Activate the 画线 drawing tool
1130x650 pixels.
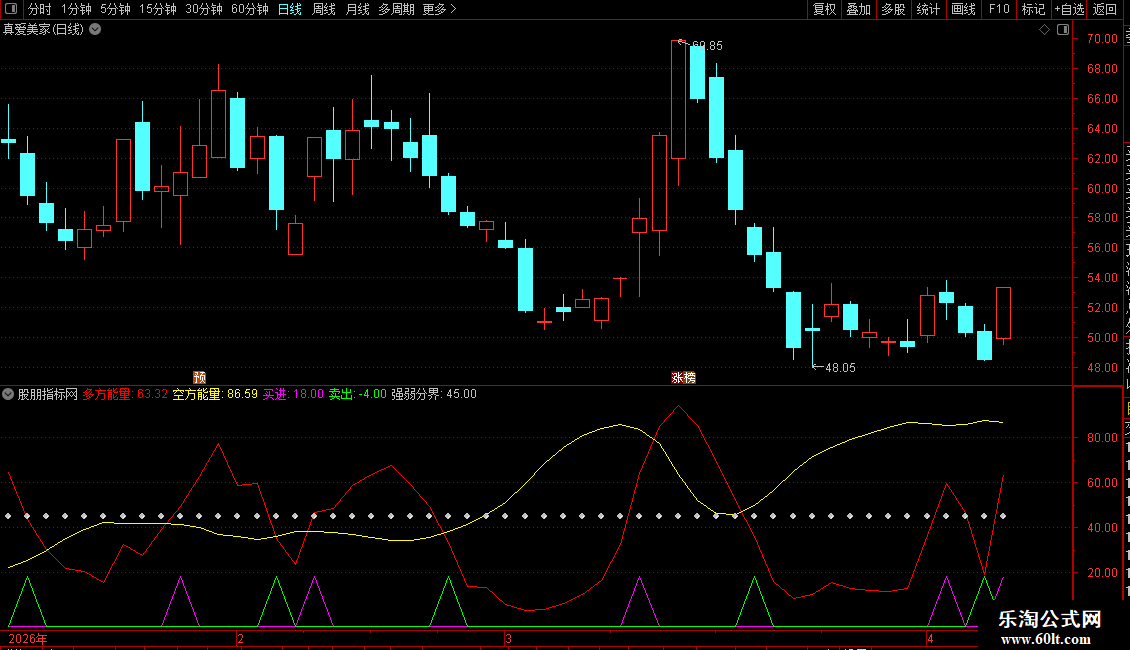click(x=963, y=9)
